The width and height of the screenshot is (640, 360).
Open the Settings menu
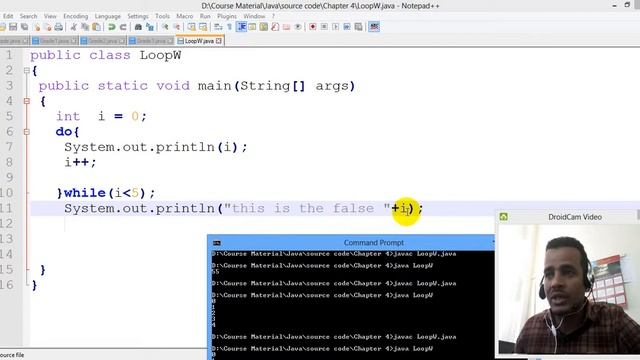[x=138, y=16]
